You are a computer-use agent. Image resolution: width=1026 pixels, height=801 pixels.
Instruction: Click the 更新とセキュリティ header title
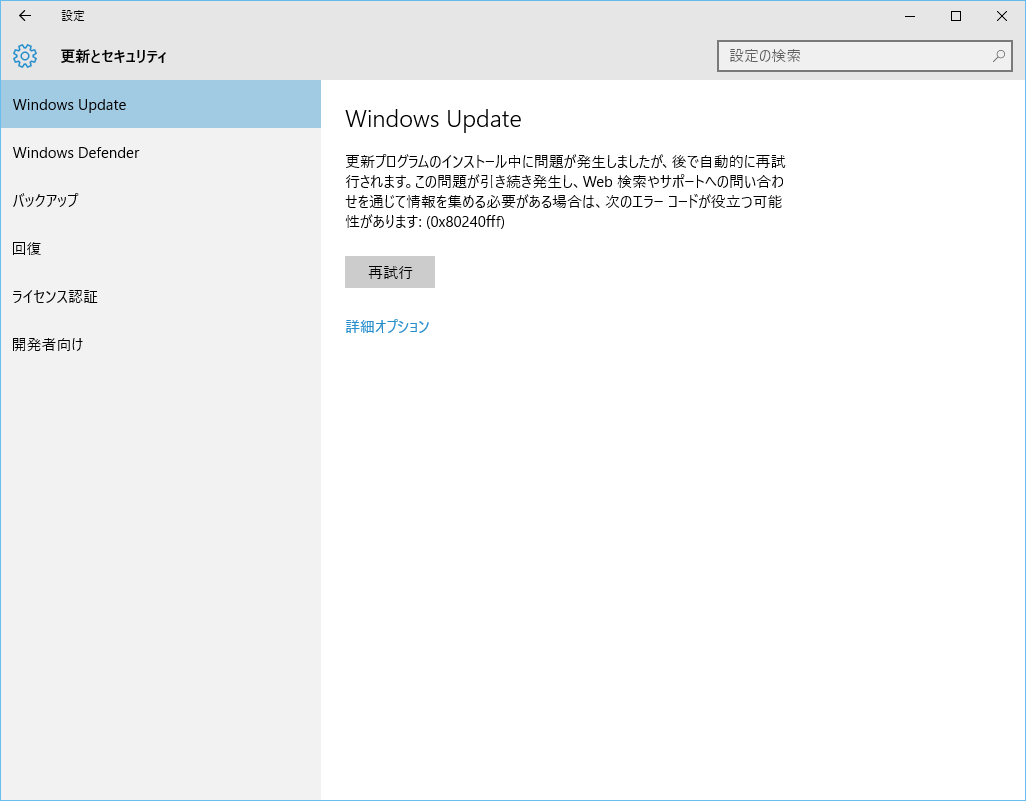click(x=114, y=56)
